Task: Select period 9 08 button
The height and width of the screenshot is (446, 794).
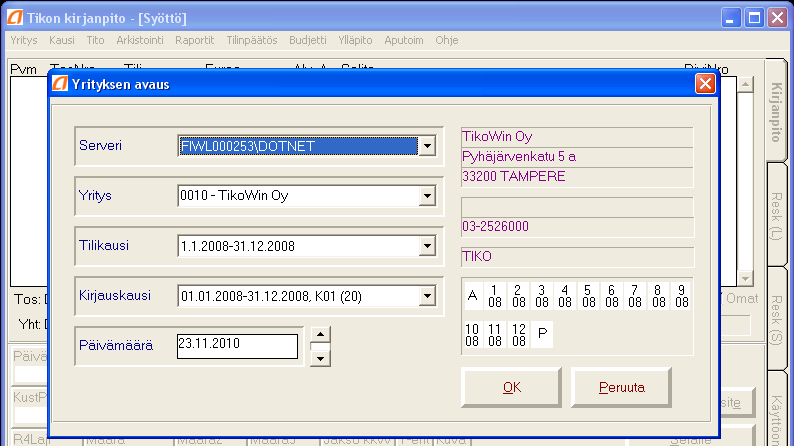Action: coord(682,296)
